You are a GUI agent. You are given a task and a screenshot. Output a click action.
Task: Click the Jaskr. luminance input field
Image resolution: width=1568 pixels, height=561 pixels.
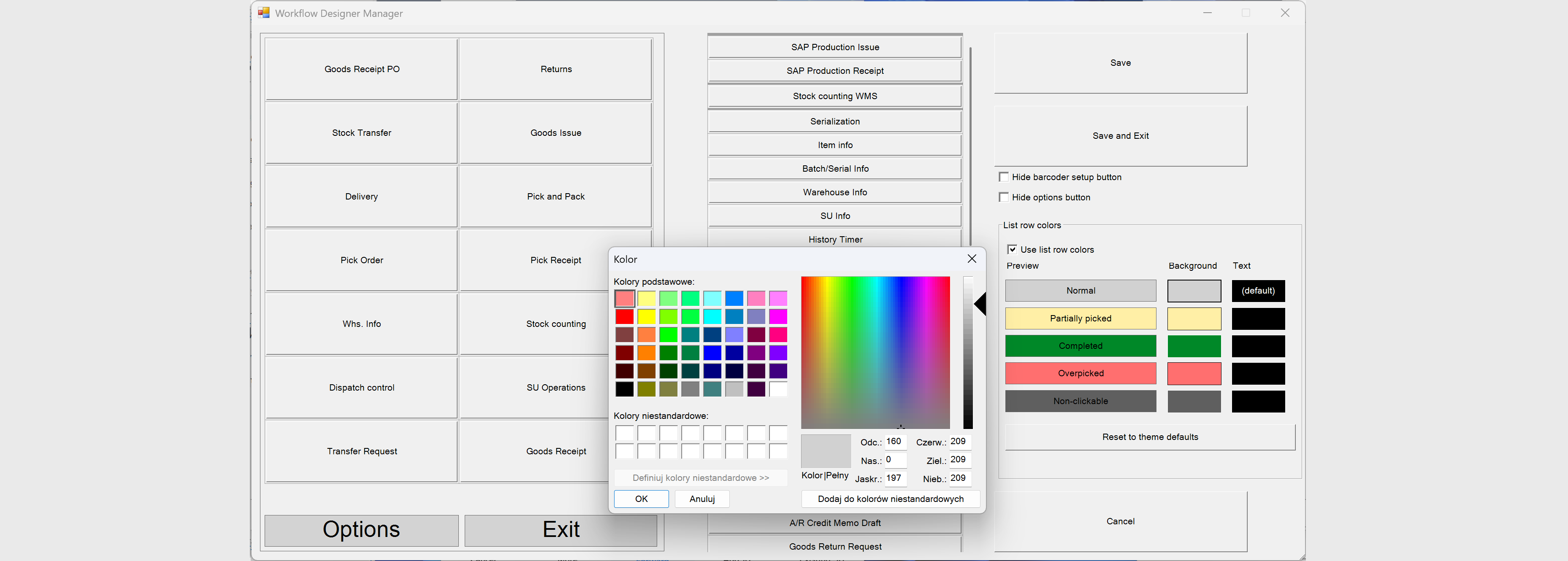pyautogui.click(x=895, y=478)
